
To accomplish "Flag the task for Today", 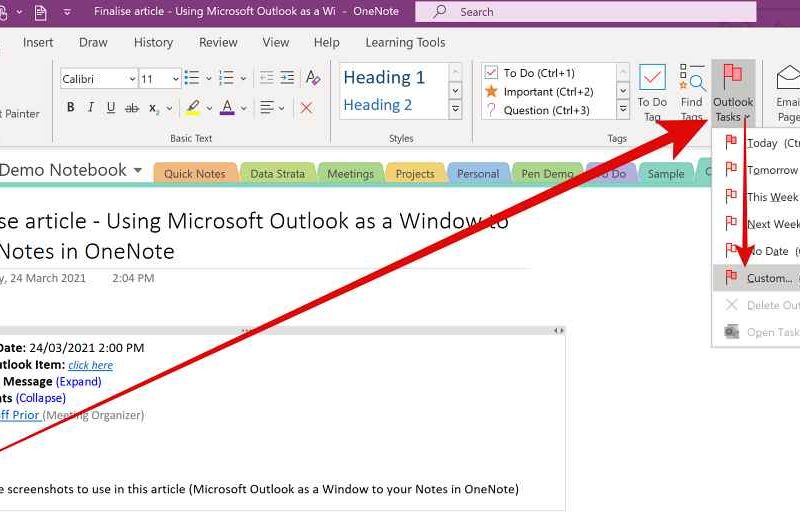I will [756, 143].
